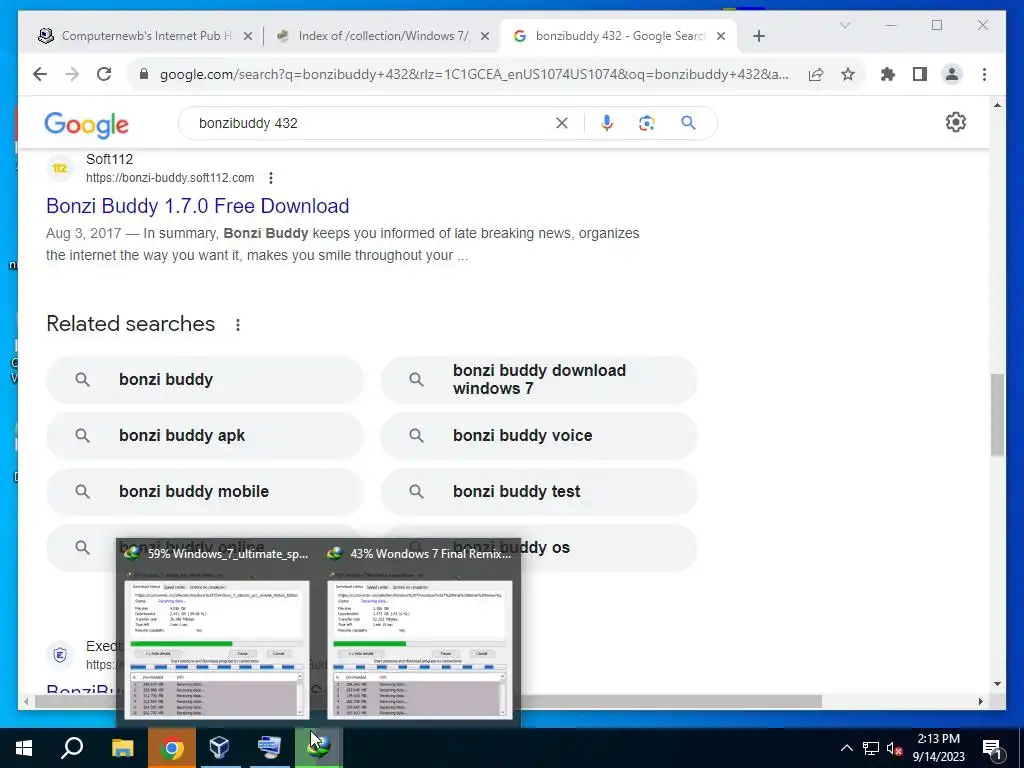Search related term bonzi buddy test
The width and height of the screenshot is (1024, 768).
coord(539,492)
